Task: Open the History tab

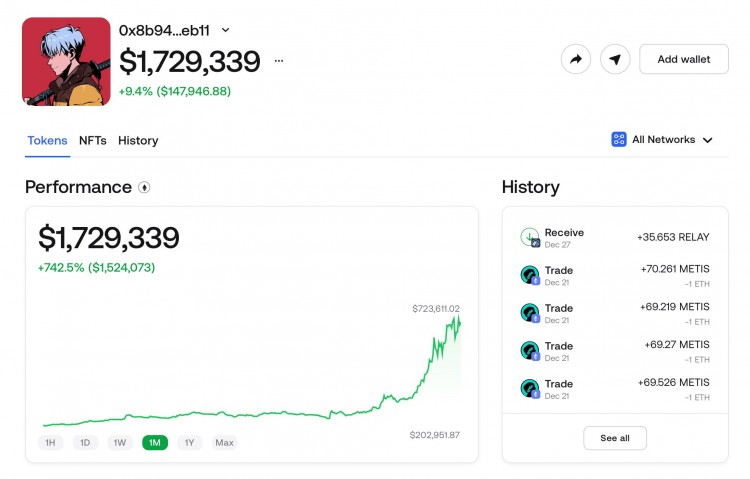Action: coord(138,141)
